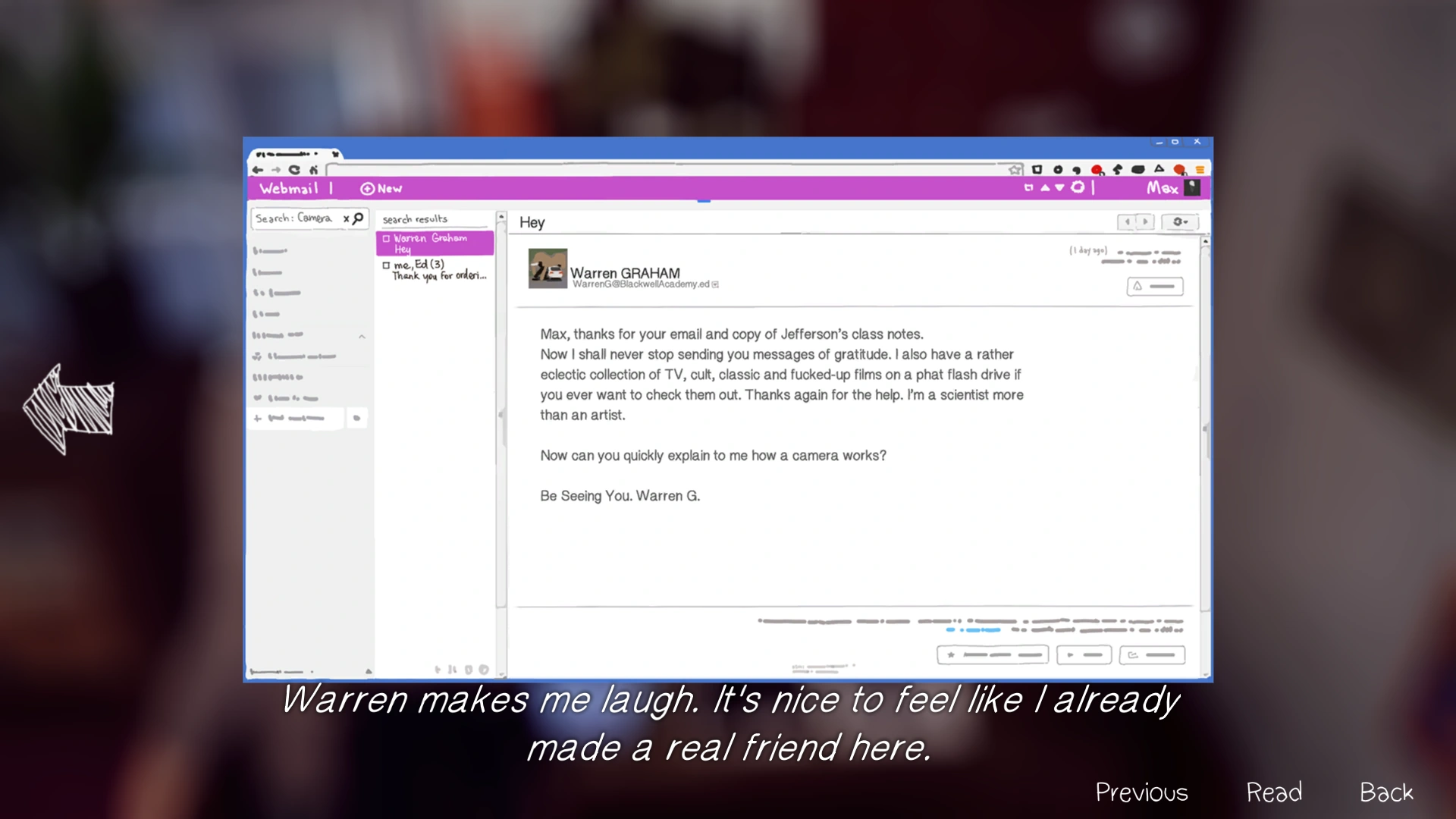Clear the Camera search with the X
The height and width of the screenshot is (819, 1456).
click(346, 218)
